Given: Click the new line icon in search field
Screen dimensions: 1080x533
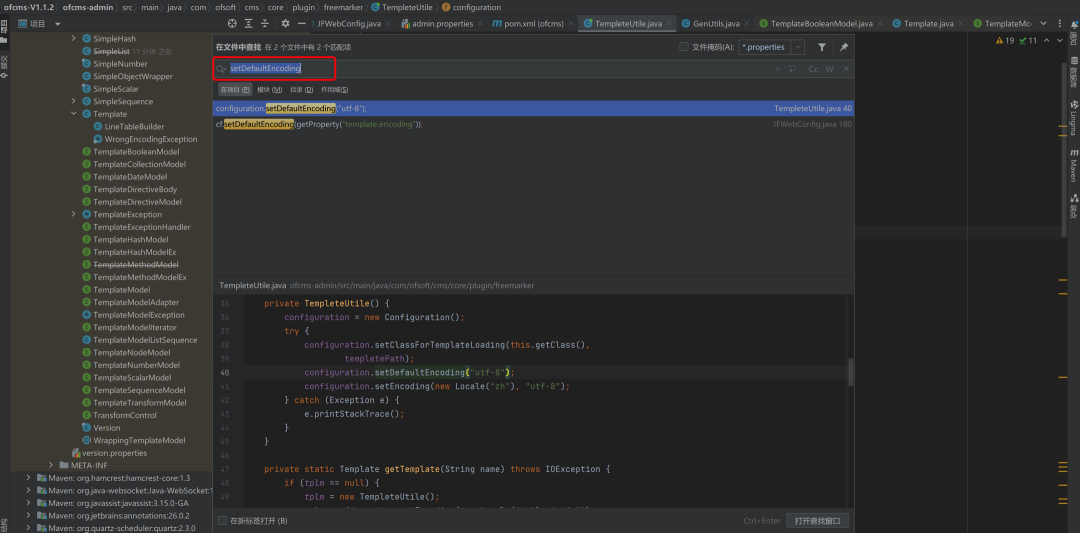Looking at the screenshot, I should 792,69.
